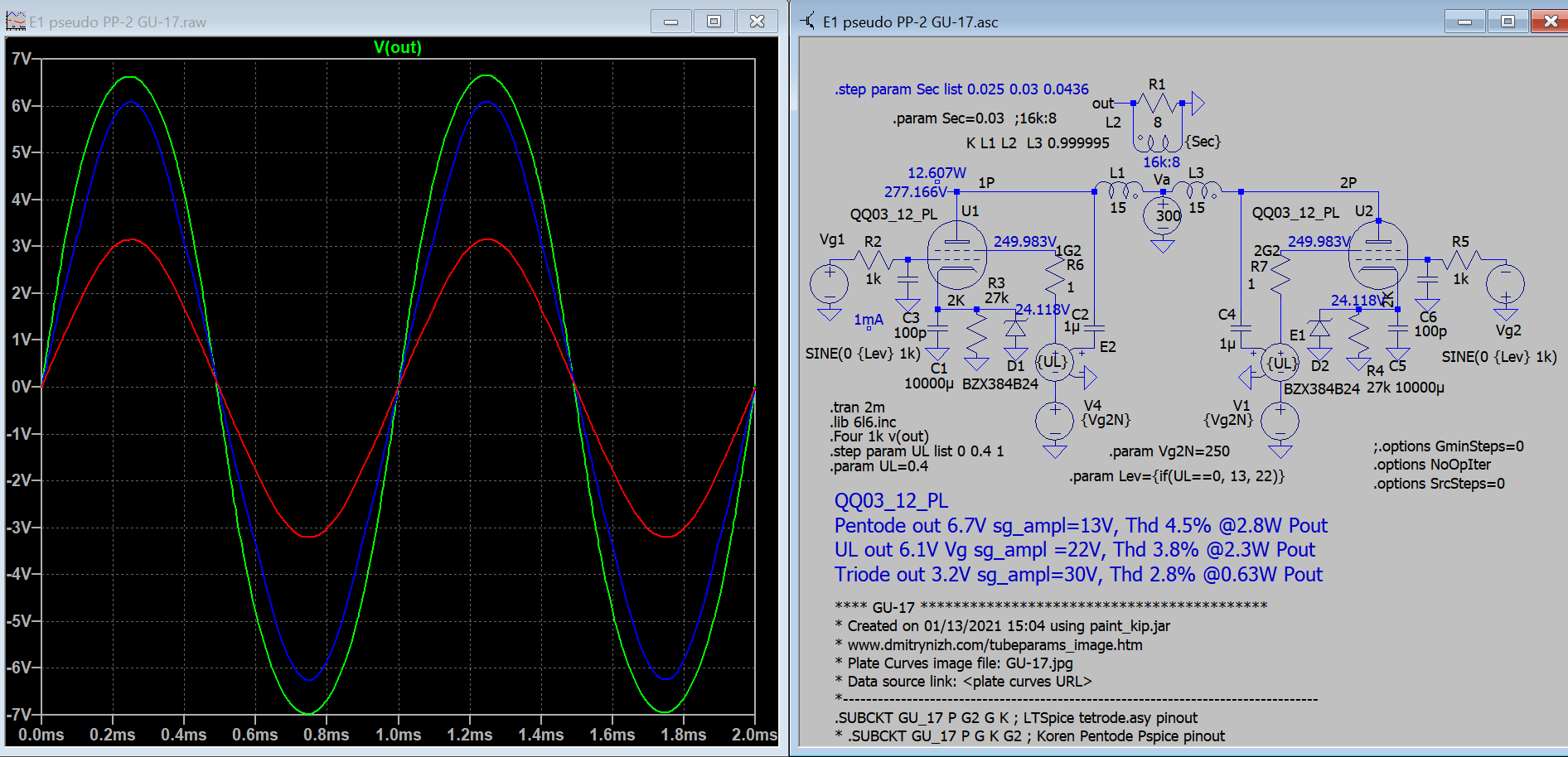Select the C2 1µ capacitor symbol
The height and width of the screenshot is (757, 1568).
point(1094,327)
